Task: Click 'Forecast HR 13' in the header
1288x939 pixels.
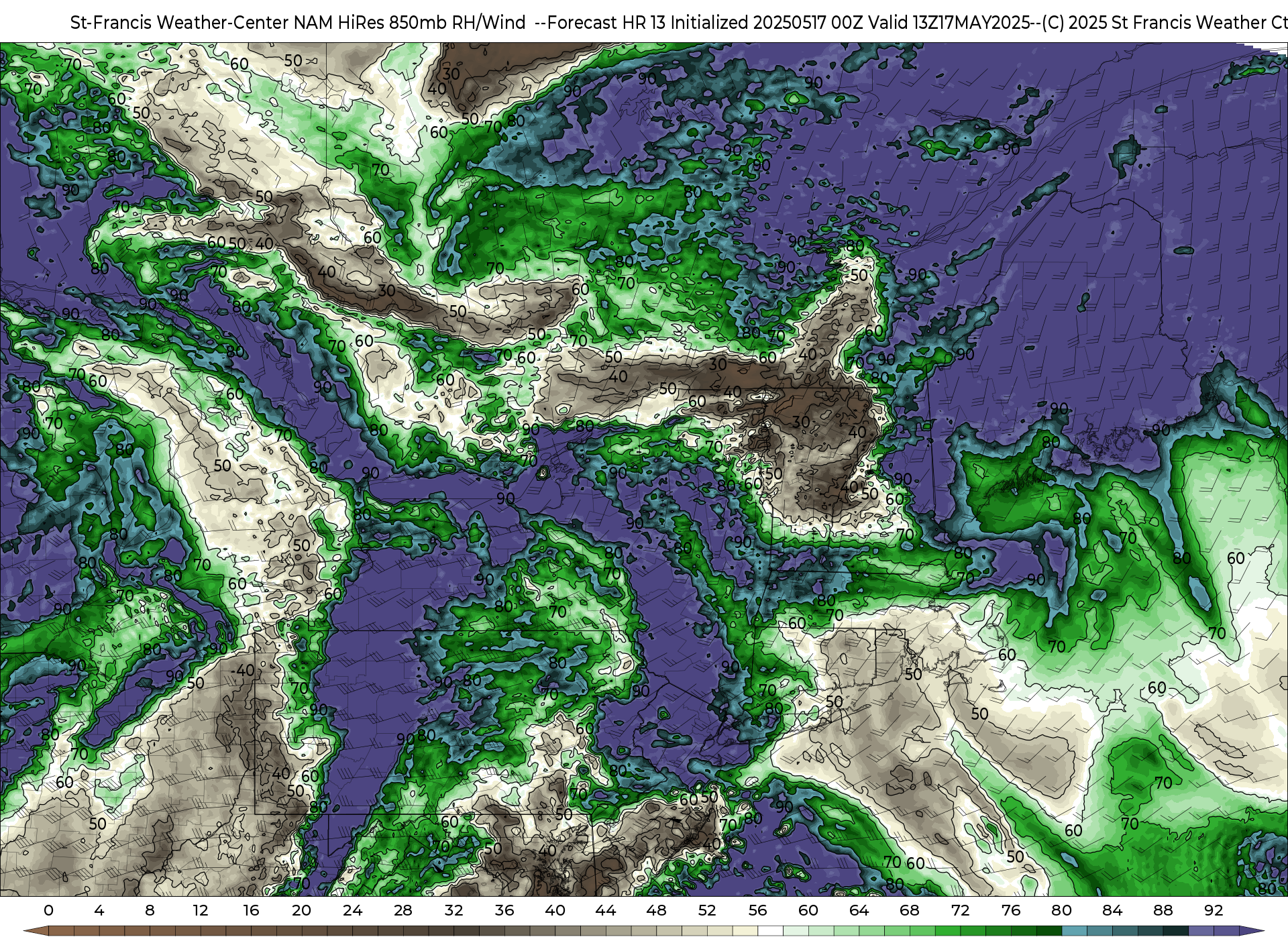Action: [x=606, y=23]
